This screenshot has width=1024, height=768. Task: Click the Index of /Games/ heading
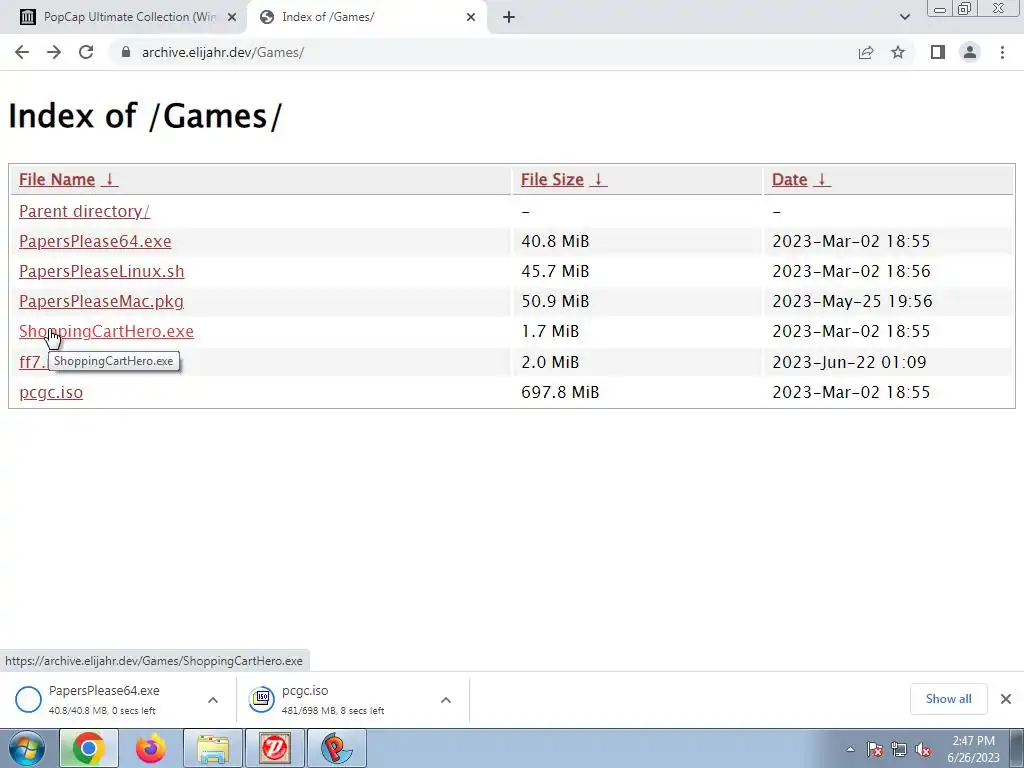[x=145, y=117]
